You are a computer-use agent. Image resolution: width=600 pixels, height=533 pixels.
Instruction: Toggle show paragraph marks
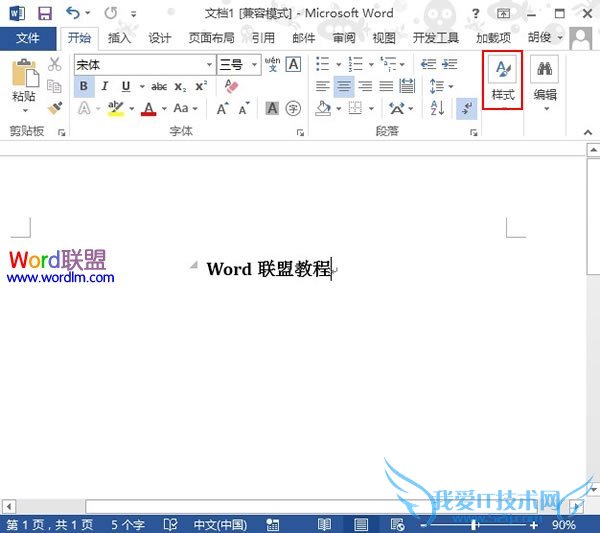[467, 108]
